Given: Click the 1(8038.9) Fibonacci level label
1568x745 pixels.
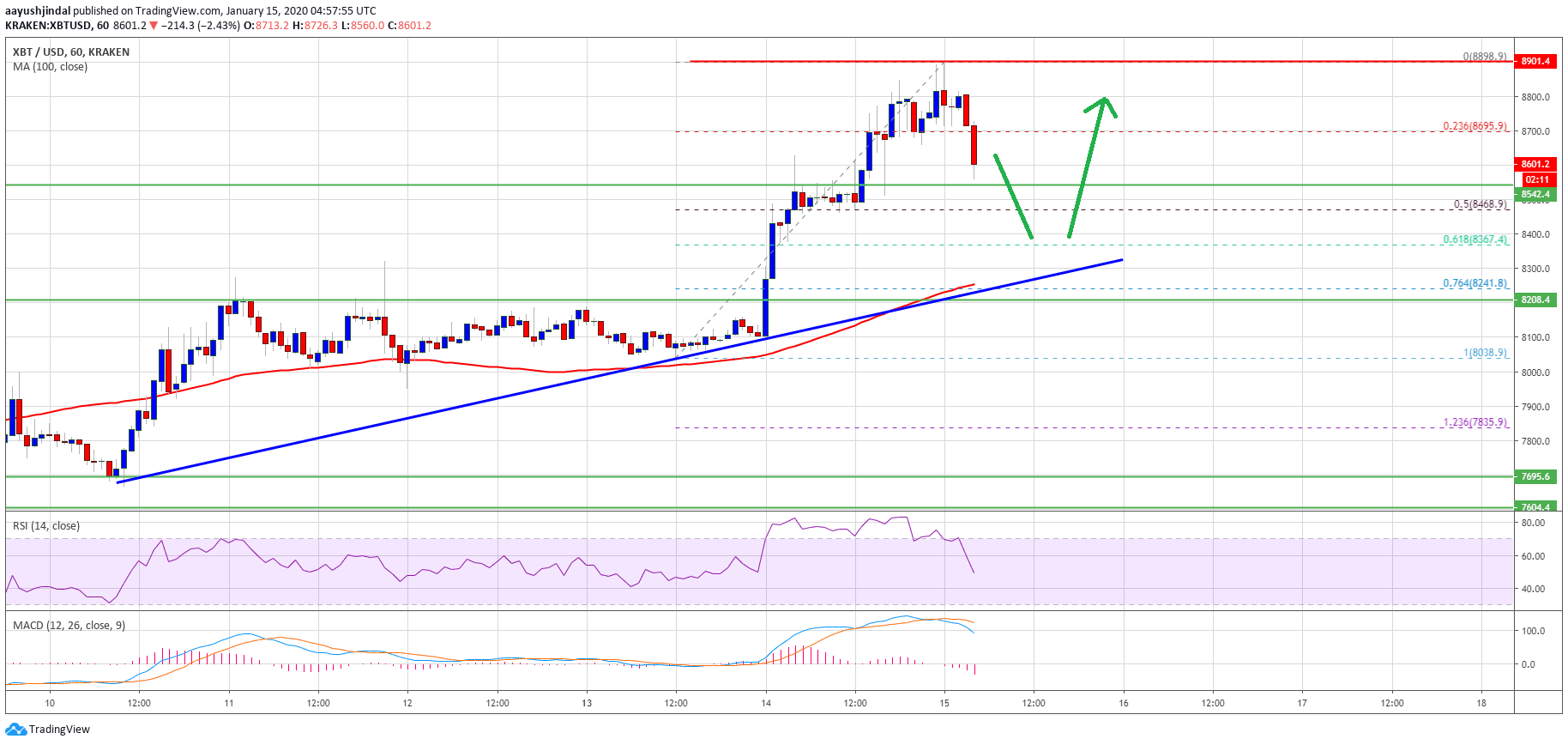Looking at the screenshot, I should click(x=1485, y=353).
